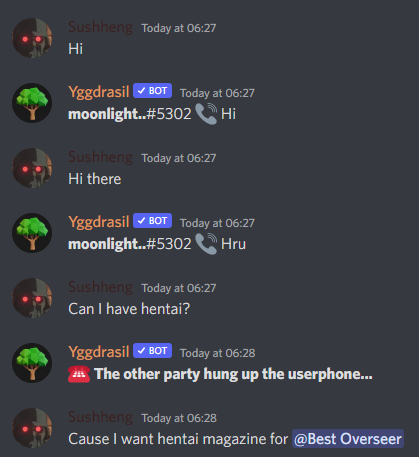Click the Yggdrasil username above the "Hru" message

pos(99,222)
